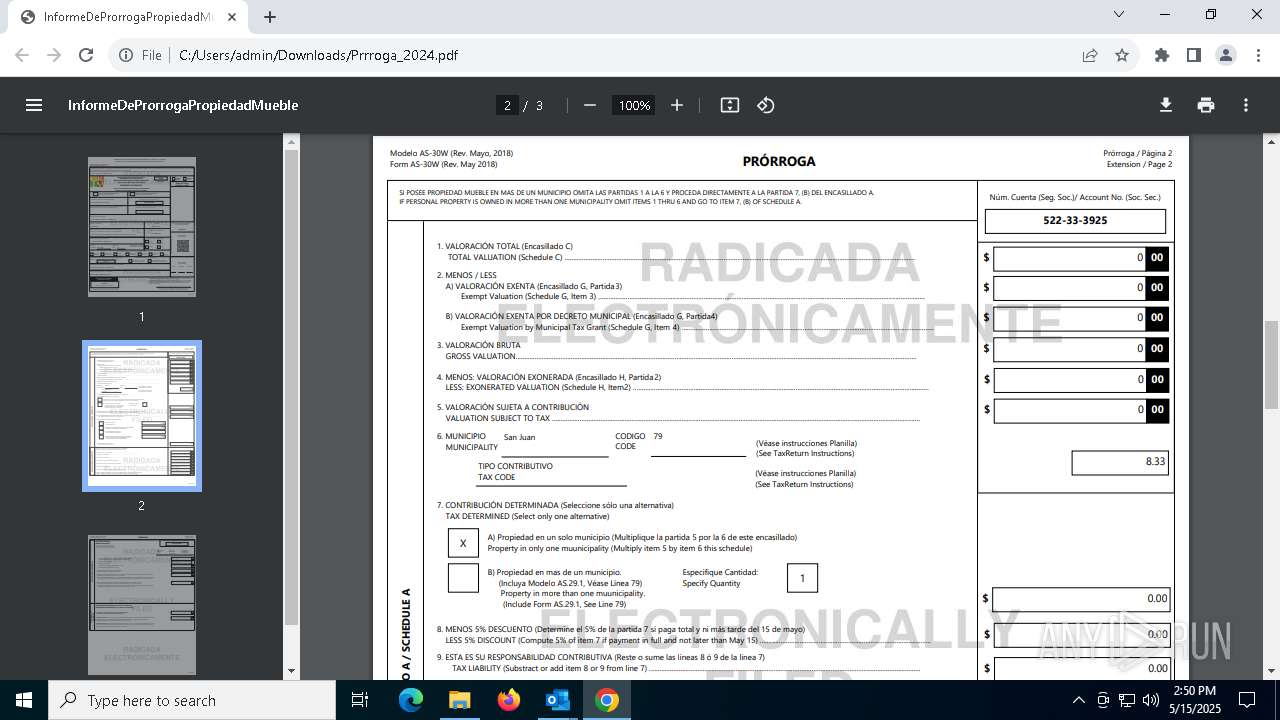Bookmark this tab with the star
1280x720 pixels.
click(x=1122, y=55)
